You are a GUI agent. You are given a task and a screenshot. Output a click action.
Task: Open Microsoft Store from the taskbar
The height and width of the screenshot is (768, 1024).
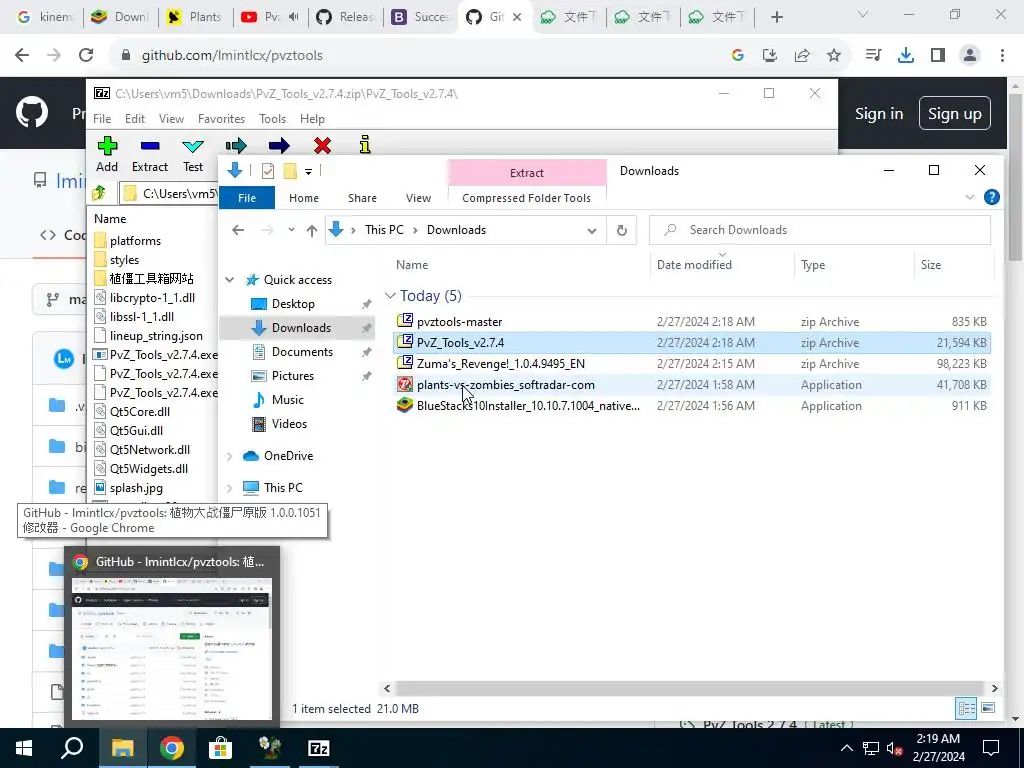[220, 748]
